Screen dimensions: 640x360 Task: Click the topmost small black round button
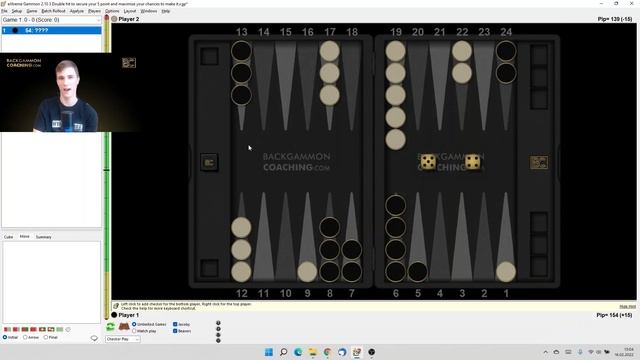pos(218,323)
